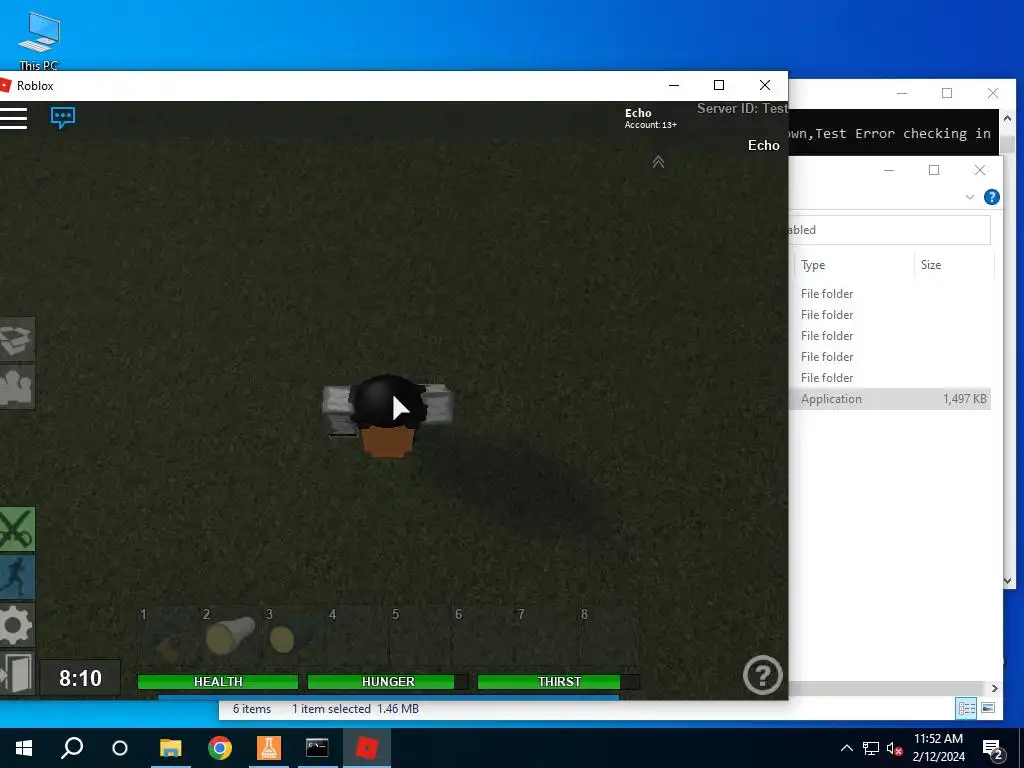This screenshot has width=1024, height=768.
Task: Open the taskbar clock and date
Action: click(x=938, y=748)
